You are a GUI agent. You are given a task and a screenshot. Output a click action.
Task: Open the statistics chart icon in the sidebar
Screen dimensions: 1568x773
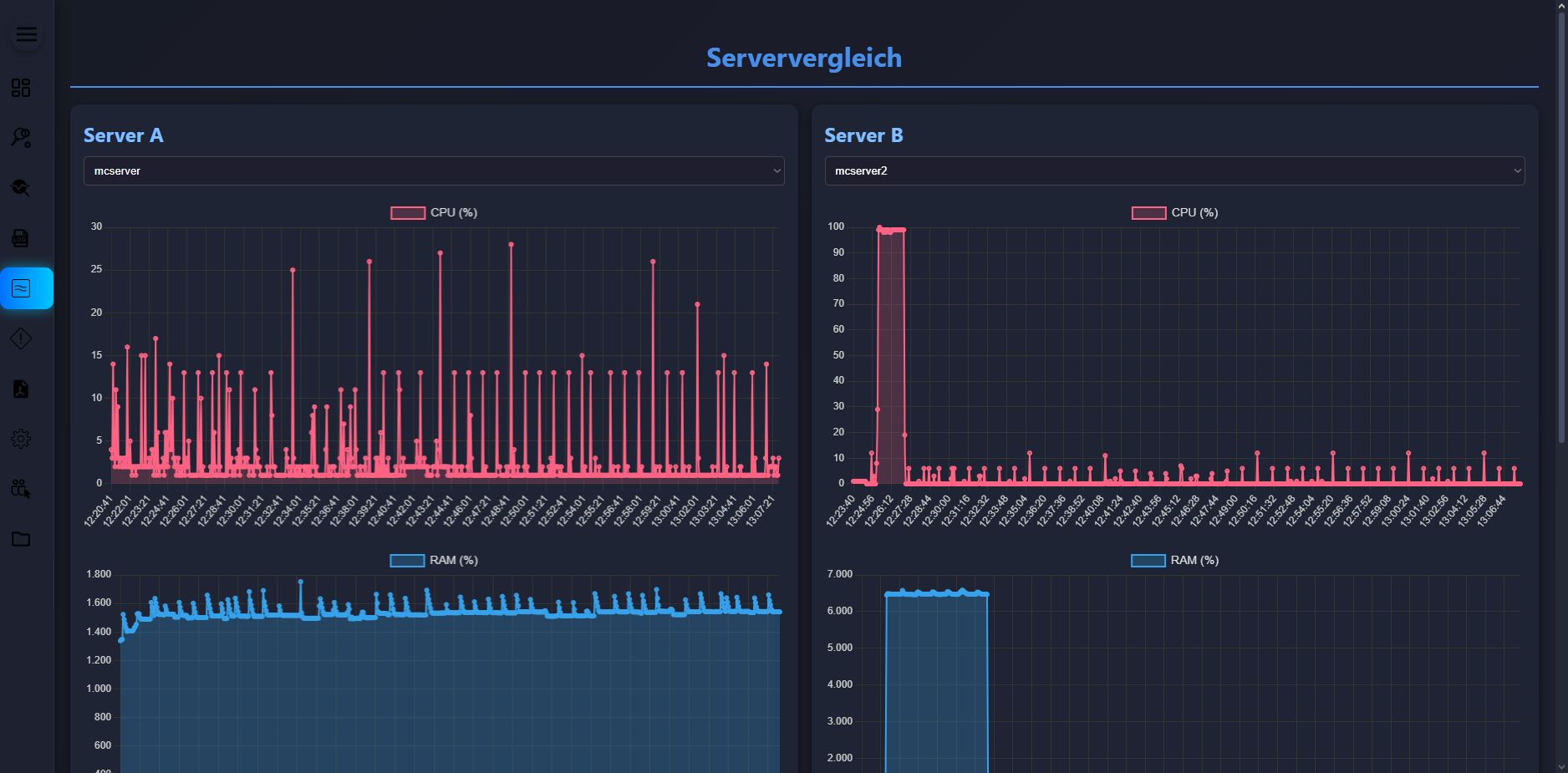tap(21, 188)
